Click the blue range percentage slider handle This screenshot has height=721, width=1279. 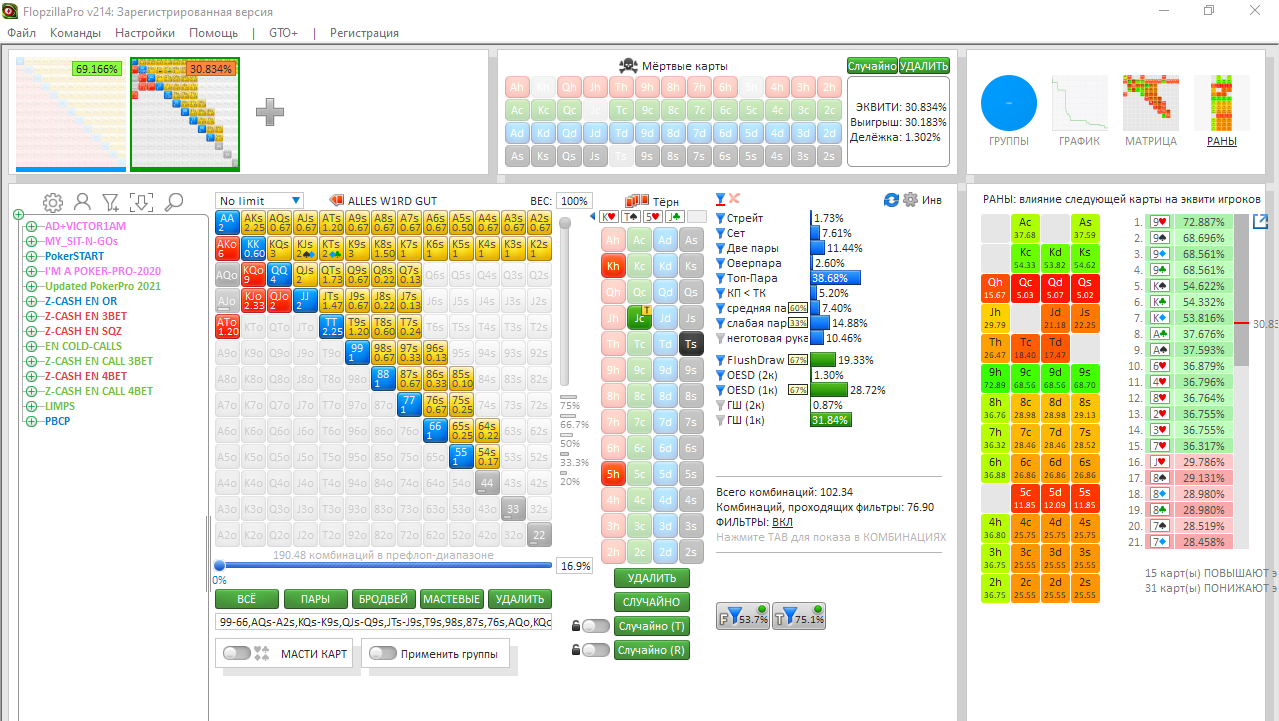pyautogui.click(x=219, y=566)
